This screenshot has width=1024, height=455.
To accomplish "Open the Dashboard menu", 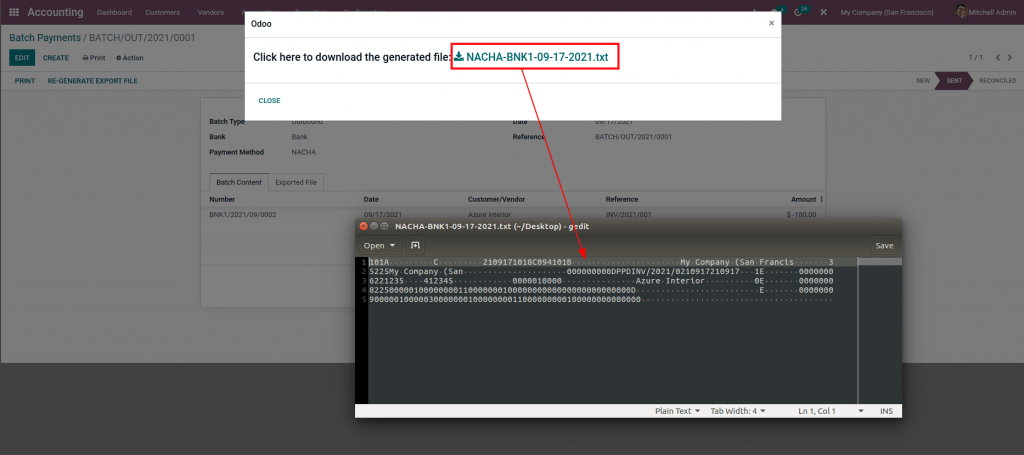I will pos(114,12).
